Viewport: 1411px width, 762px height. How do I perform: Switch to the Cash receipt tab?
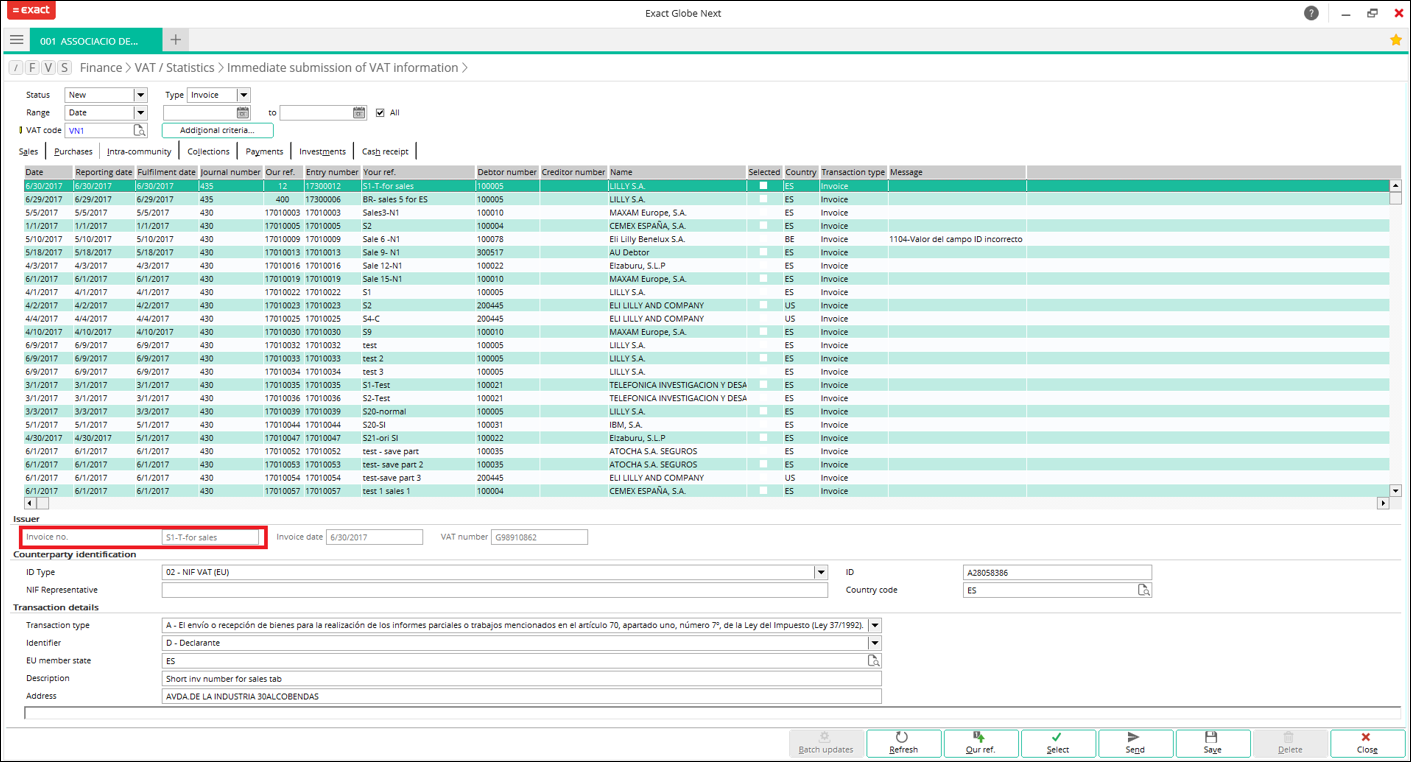385,152
